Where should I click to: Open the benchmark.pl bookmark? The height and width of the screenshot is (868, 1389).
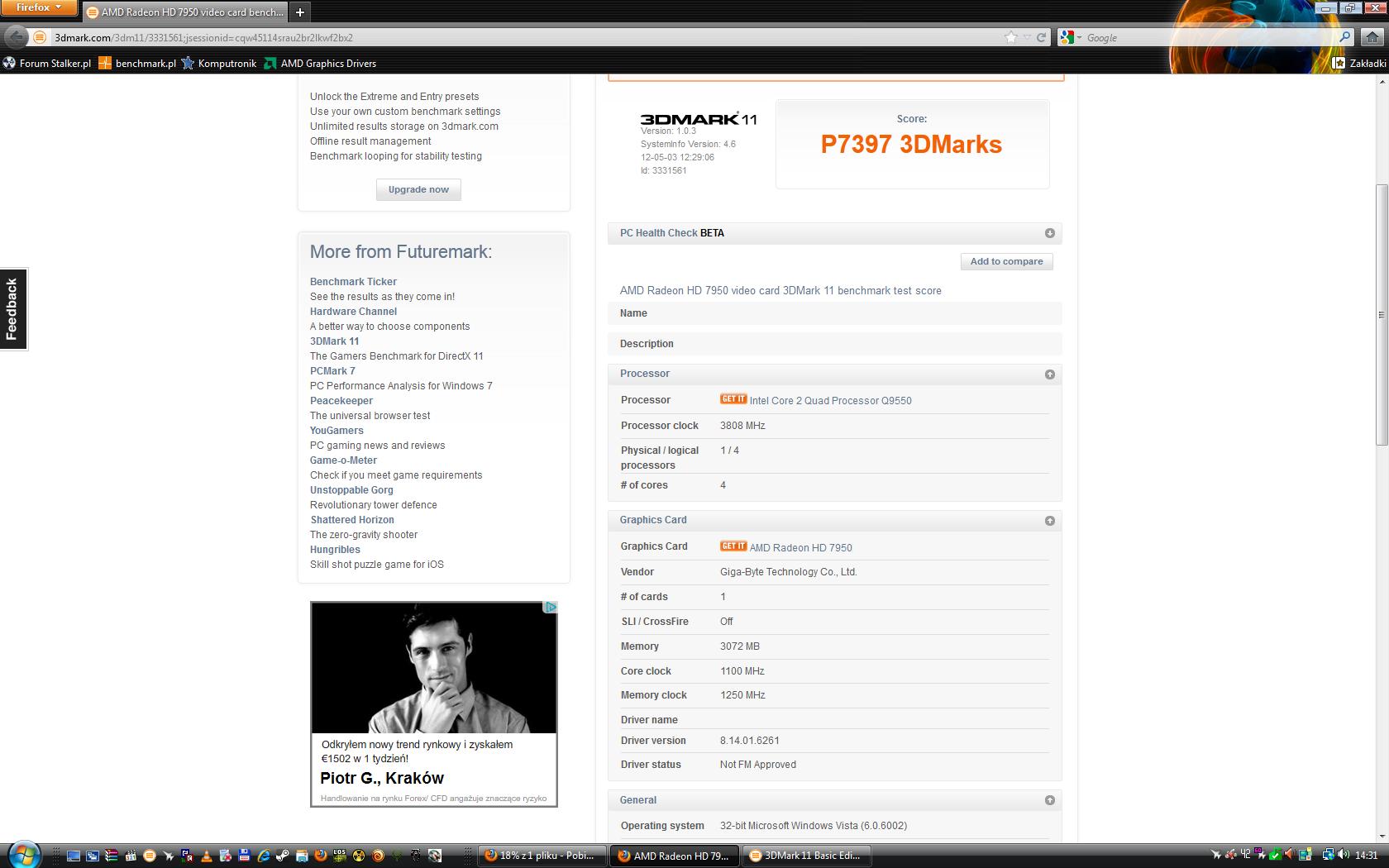(x=137, y=63)
